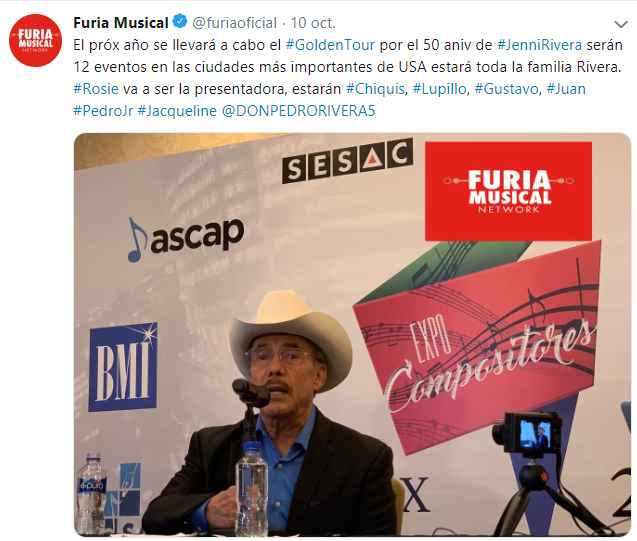The width and height of the screenshot is (637, 541).
Task: Click the blue verified badge icon
Action: (180, 22)
